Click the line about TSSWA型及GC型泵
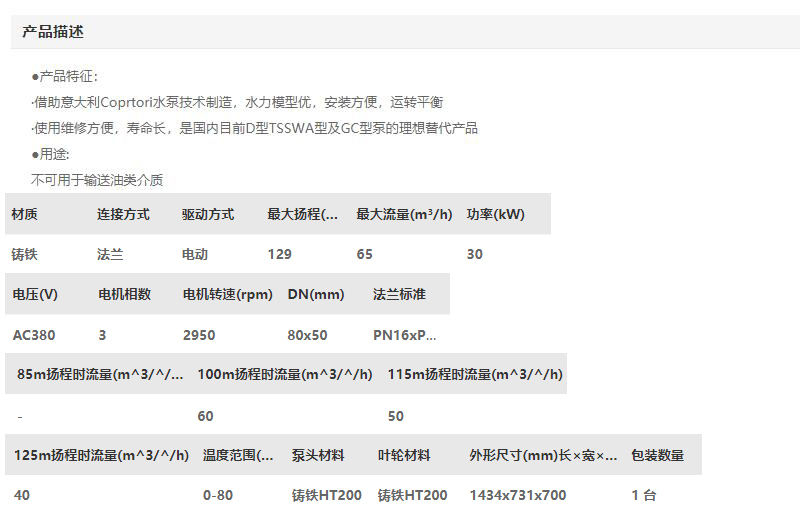800x519 pixels. click(x=255, y=128)
